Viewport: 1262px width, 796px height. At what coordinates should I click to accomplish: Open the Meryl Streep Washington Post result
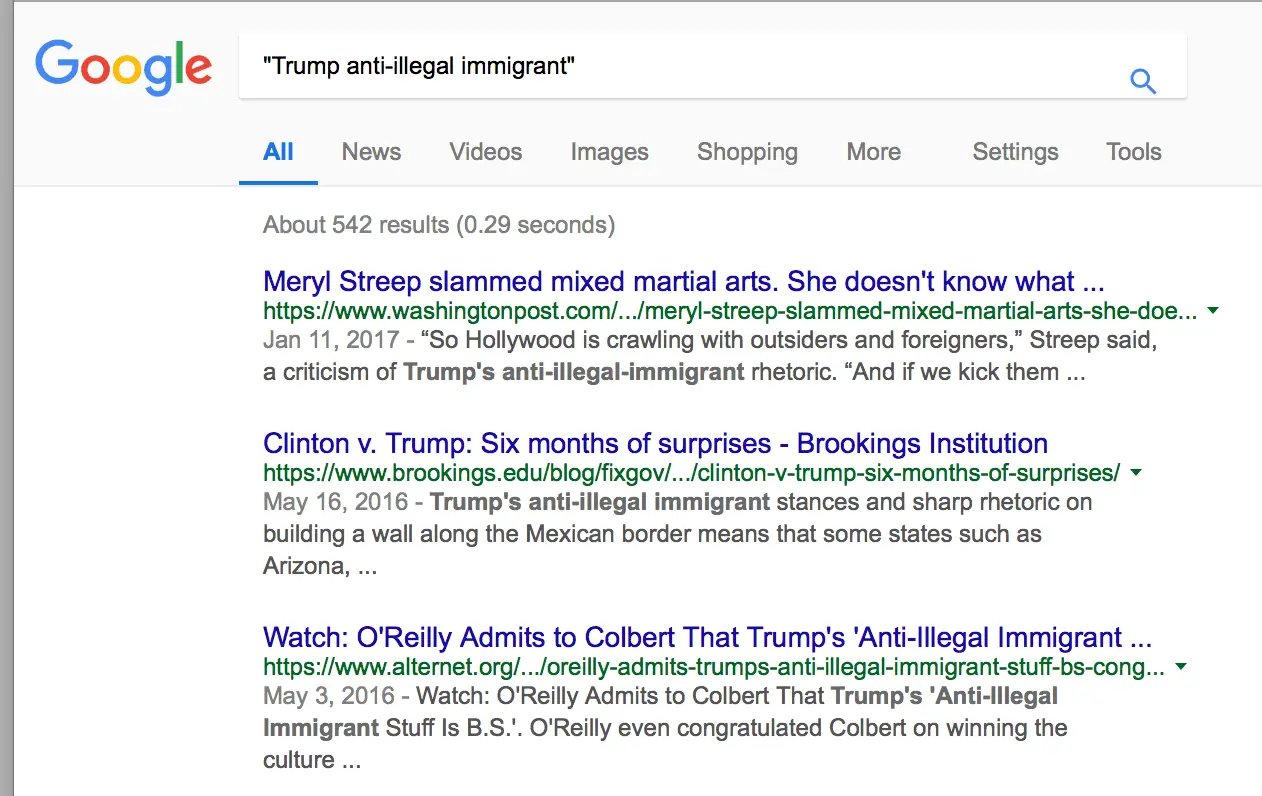[683, 281]
